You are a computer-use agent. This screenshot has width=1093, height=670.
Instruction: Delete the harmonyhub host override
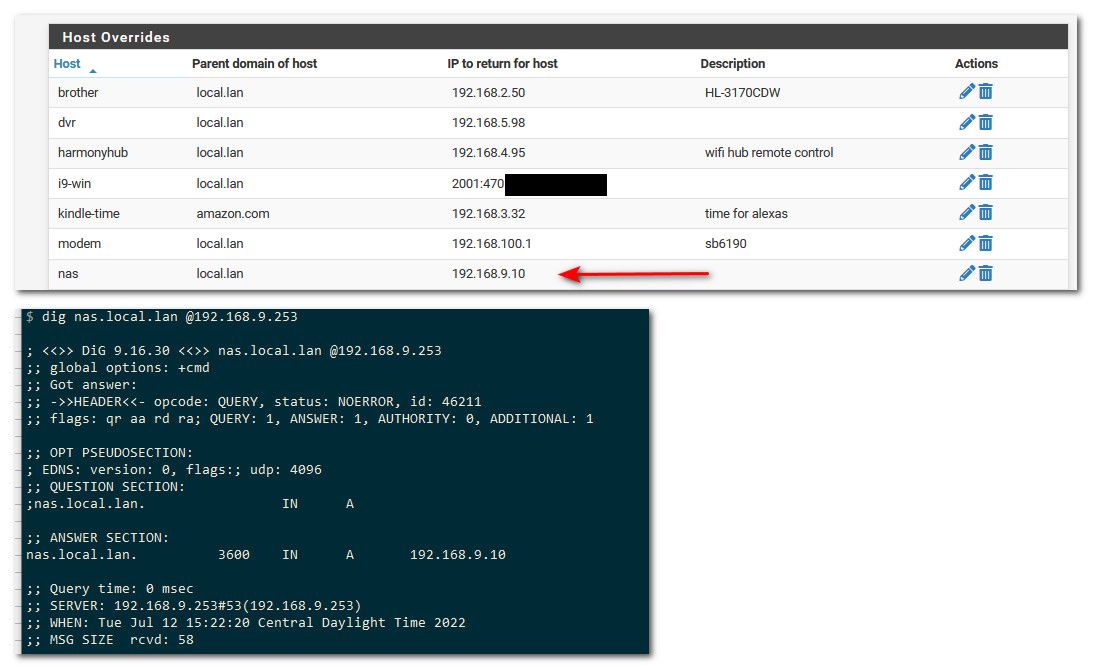[x=986, y=152]
